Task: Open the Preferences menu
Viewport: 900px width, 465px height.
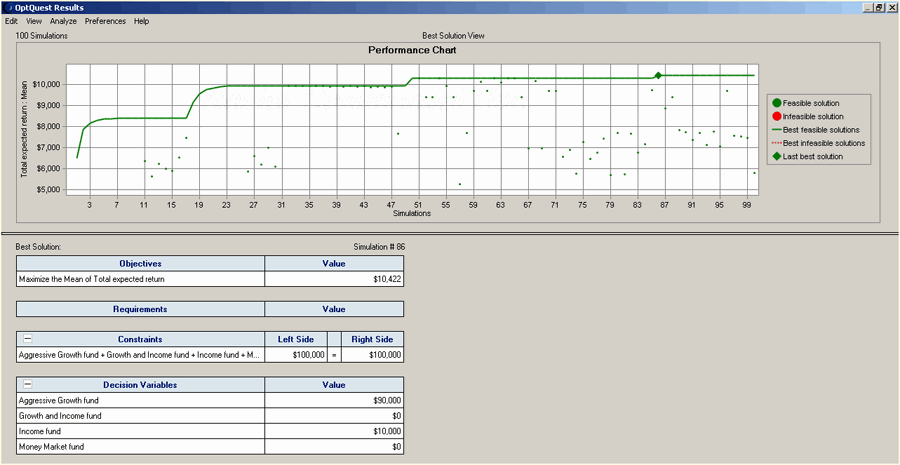Action: tap(105, 21)
